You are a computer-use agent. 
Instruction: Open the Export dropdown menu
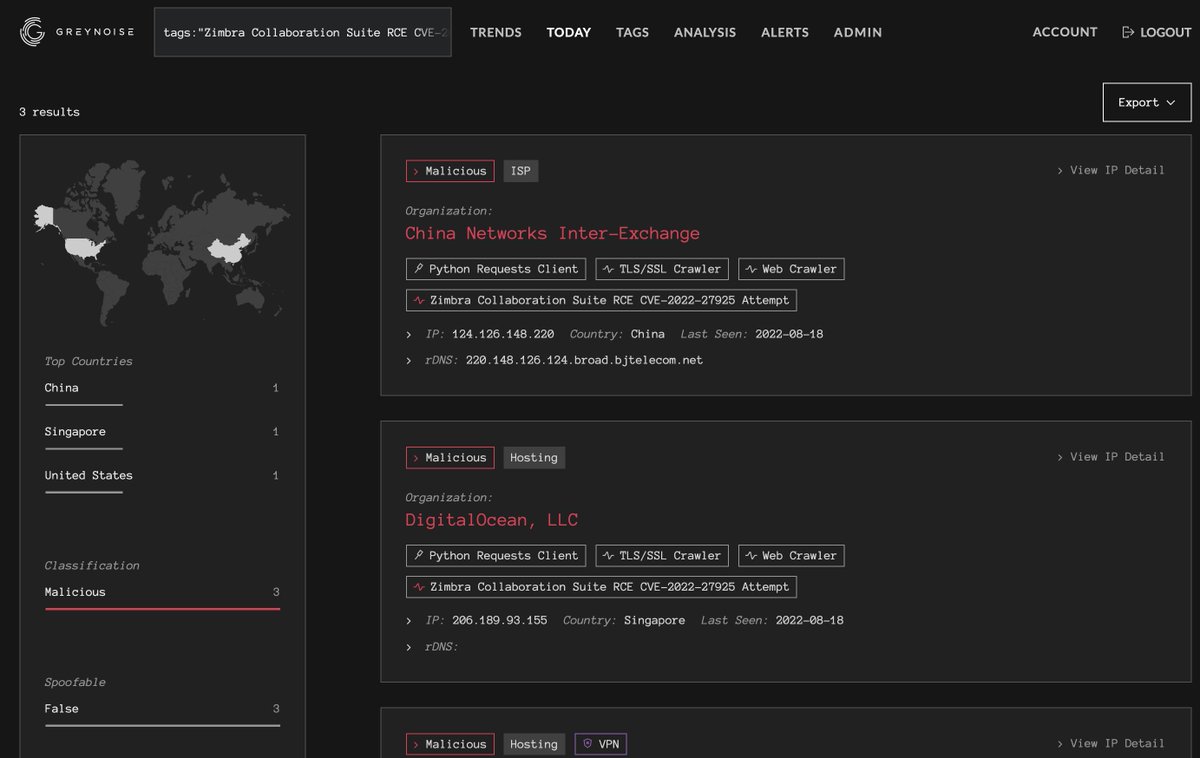(x=1146, y=102)
